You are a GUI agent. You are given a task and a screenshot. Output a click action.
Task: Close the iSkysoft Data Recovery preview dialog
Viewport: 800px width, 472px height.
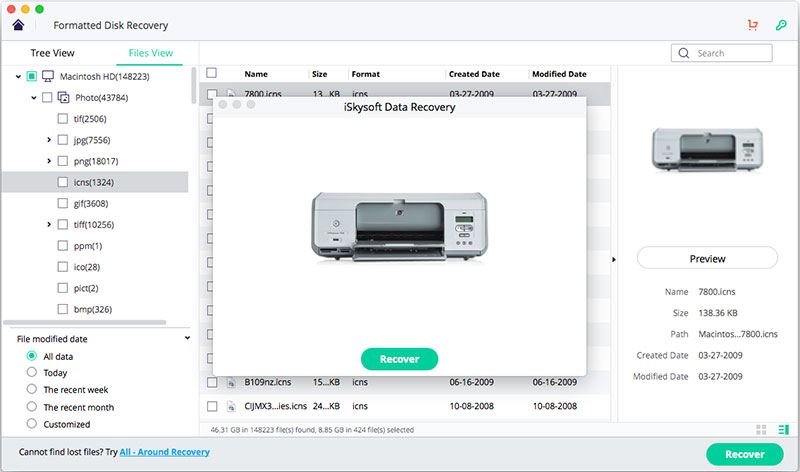(222, 105)
